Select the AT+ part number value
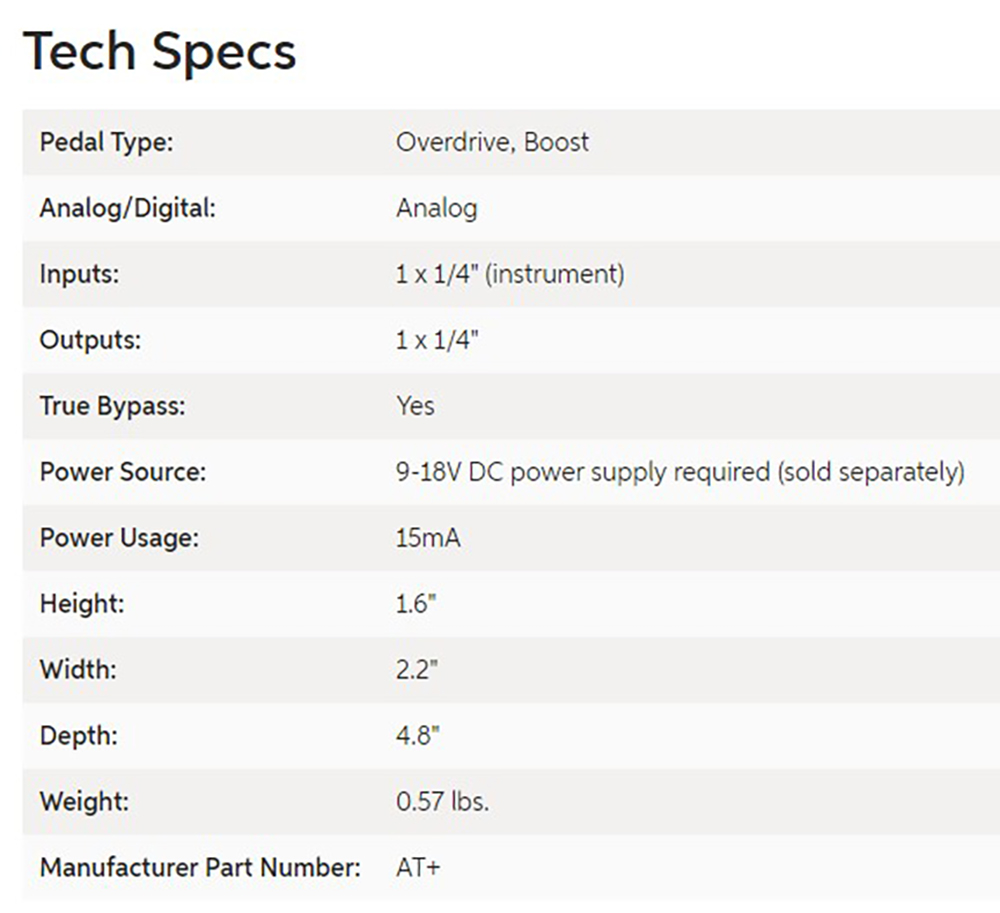The width and height of the screenshot is (1000, 913). (418, 868)
